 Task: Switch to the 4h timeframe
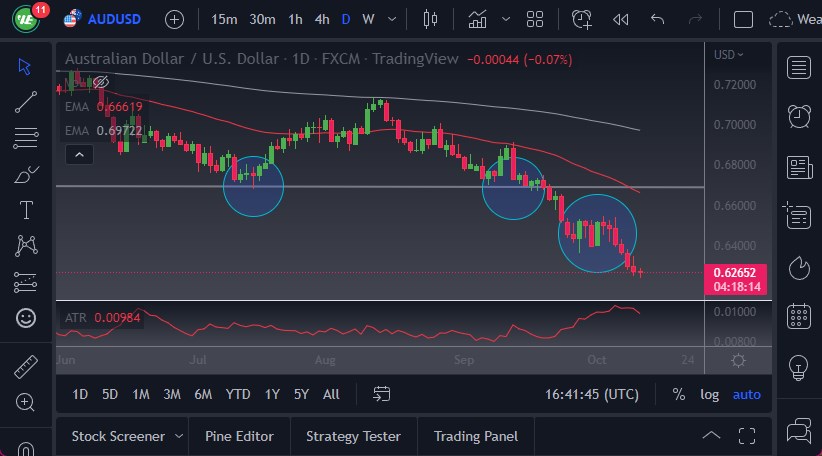click(322, 20)
